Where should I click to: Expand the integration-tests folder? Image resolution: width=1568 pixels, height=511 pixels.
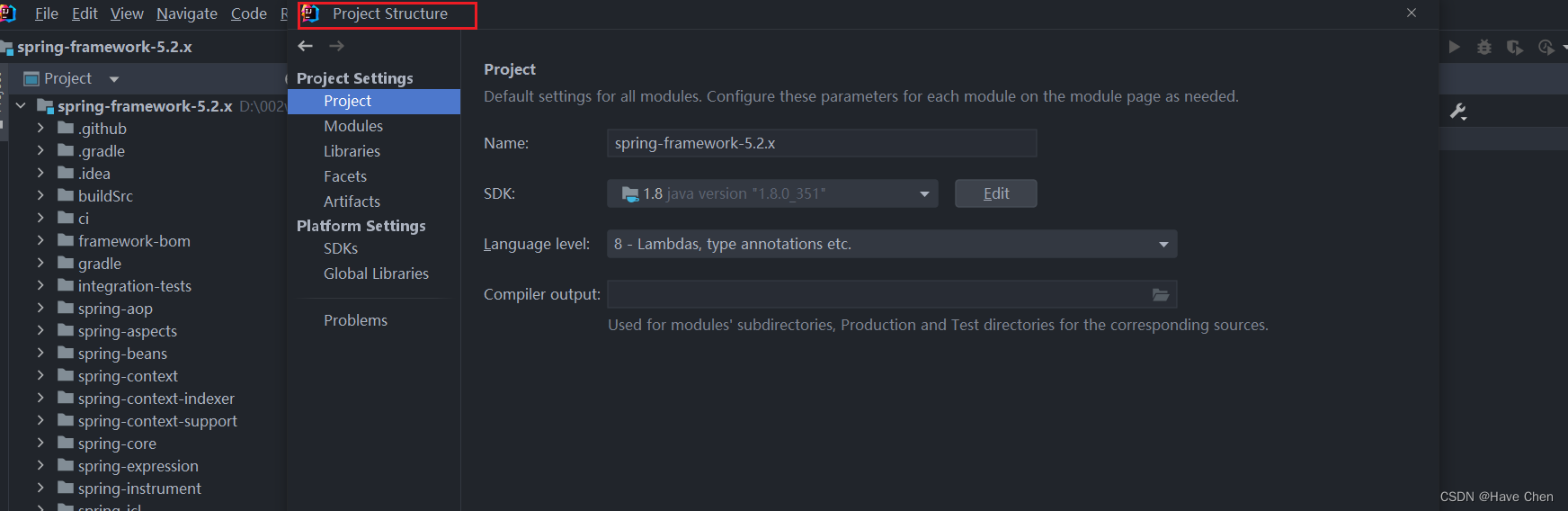40,285
